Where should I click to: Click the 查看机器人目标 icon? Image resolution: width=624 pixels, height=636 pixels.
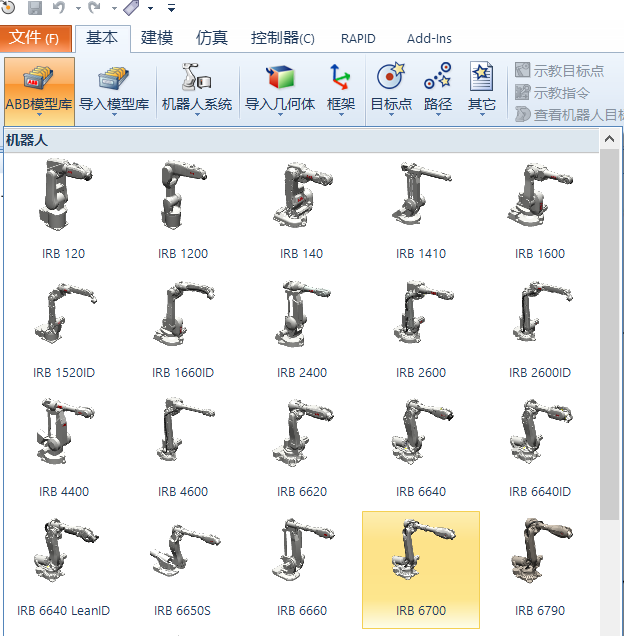coord(522,114)
